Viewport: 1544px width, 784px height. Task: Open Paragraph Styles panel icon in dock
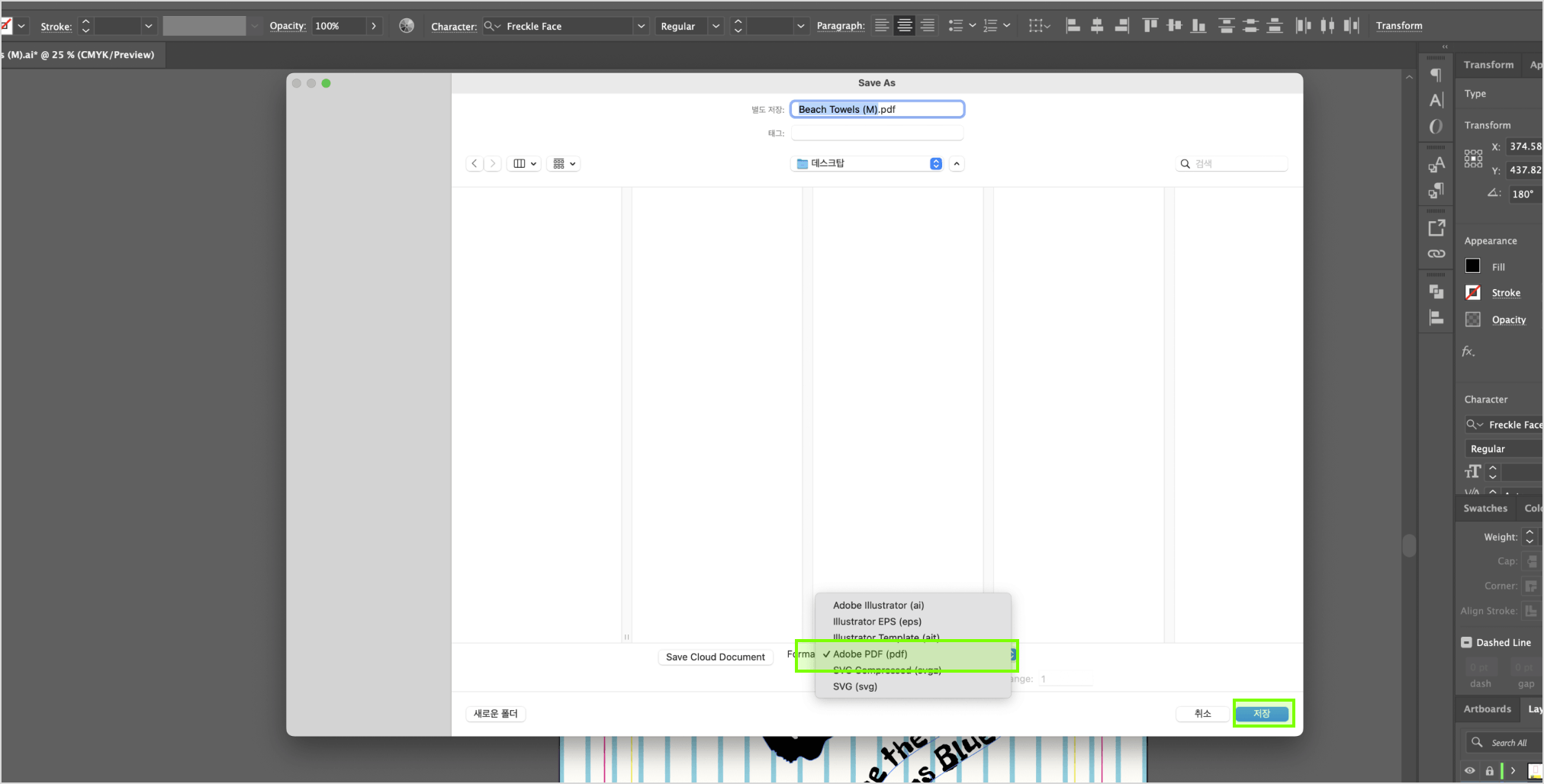click(x=1436, y=191)
